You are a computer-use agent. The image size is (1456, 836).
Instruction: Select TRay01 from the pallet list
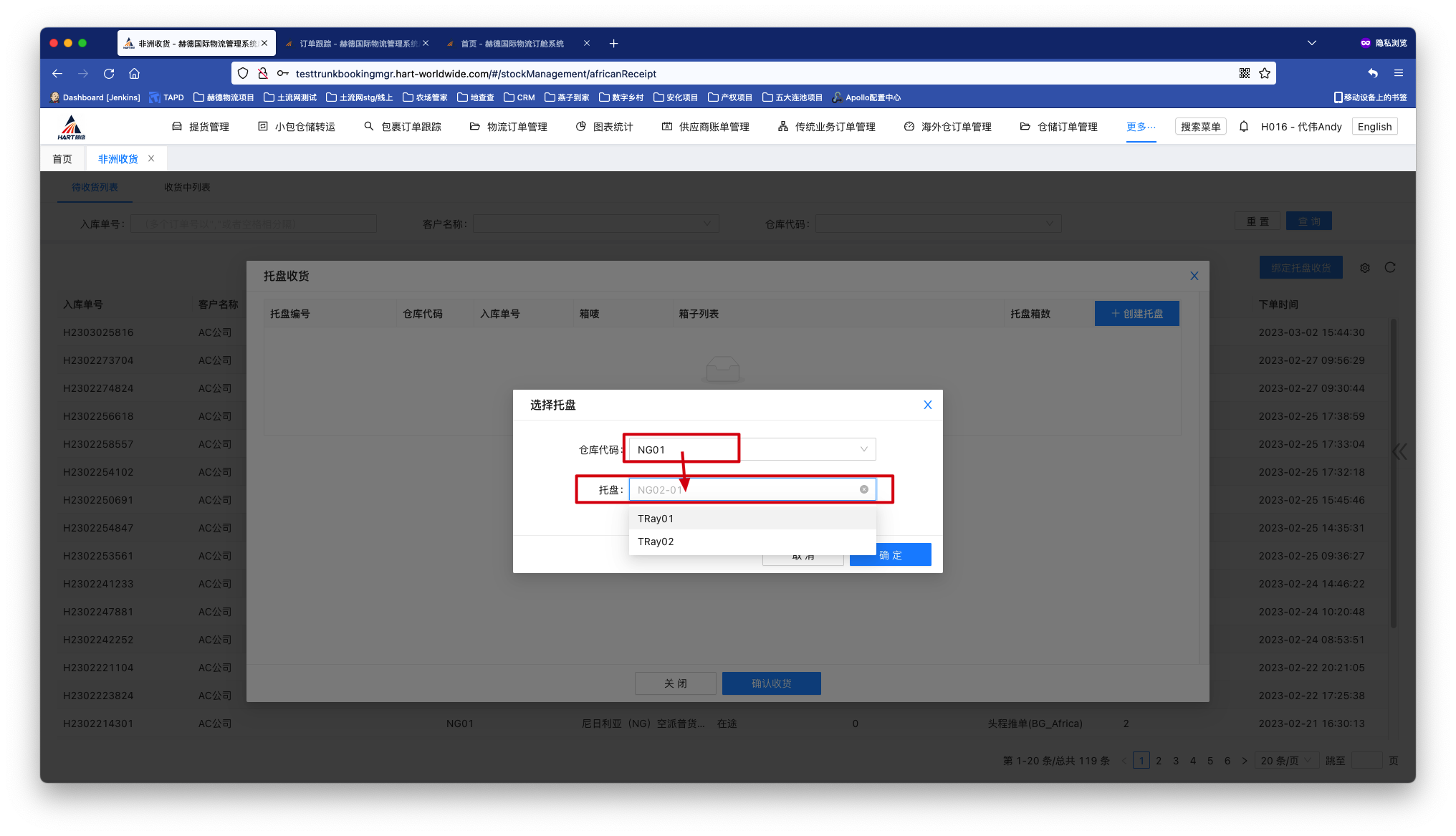pyautogui.click(x=656, y=519)
